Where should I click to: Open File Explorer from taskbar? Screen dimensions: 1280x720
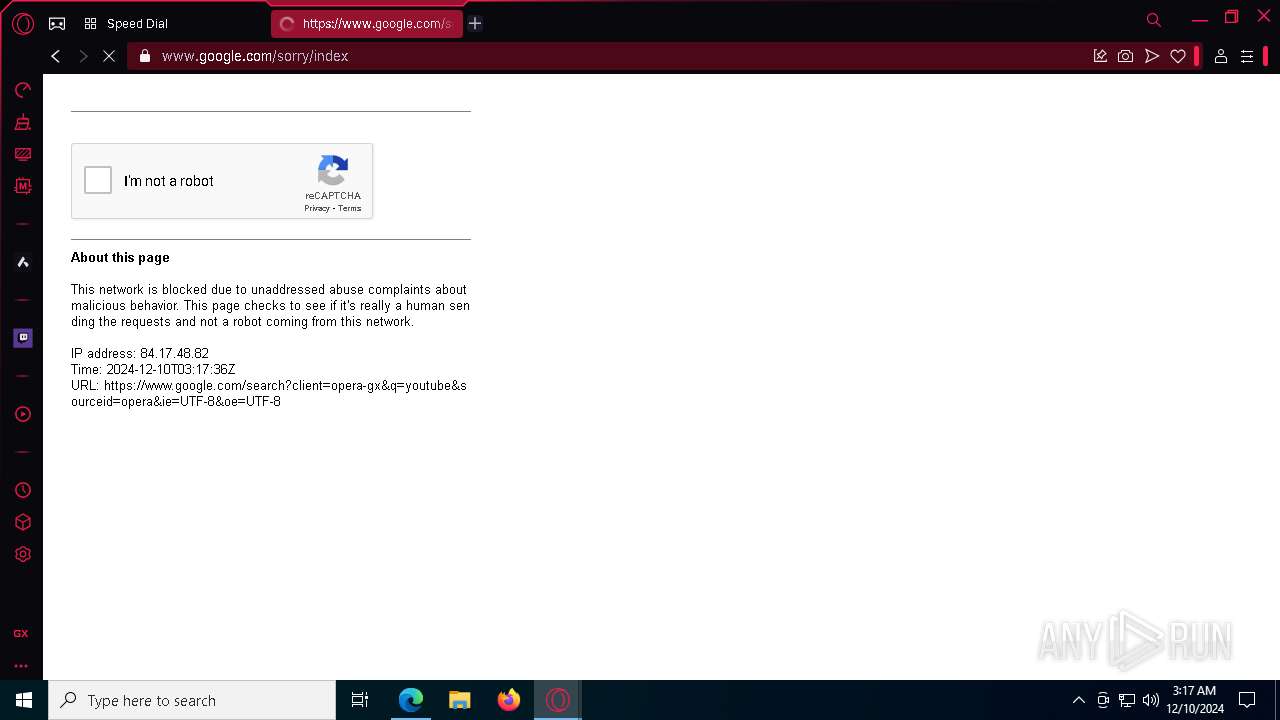pyautogui.click(x=460, y=700)
